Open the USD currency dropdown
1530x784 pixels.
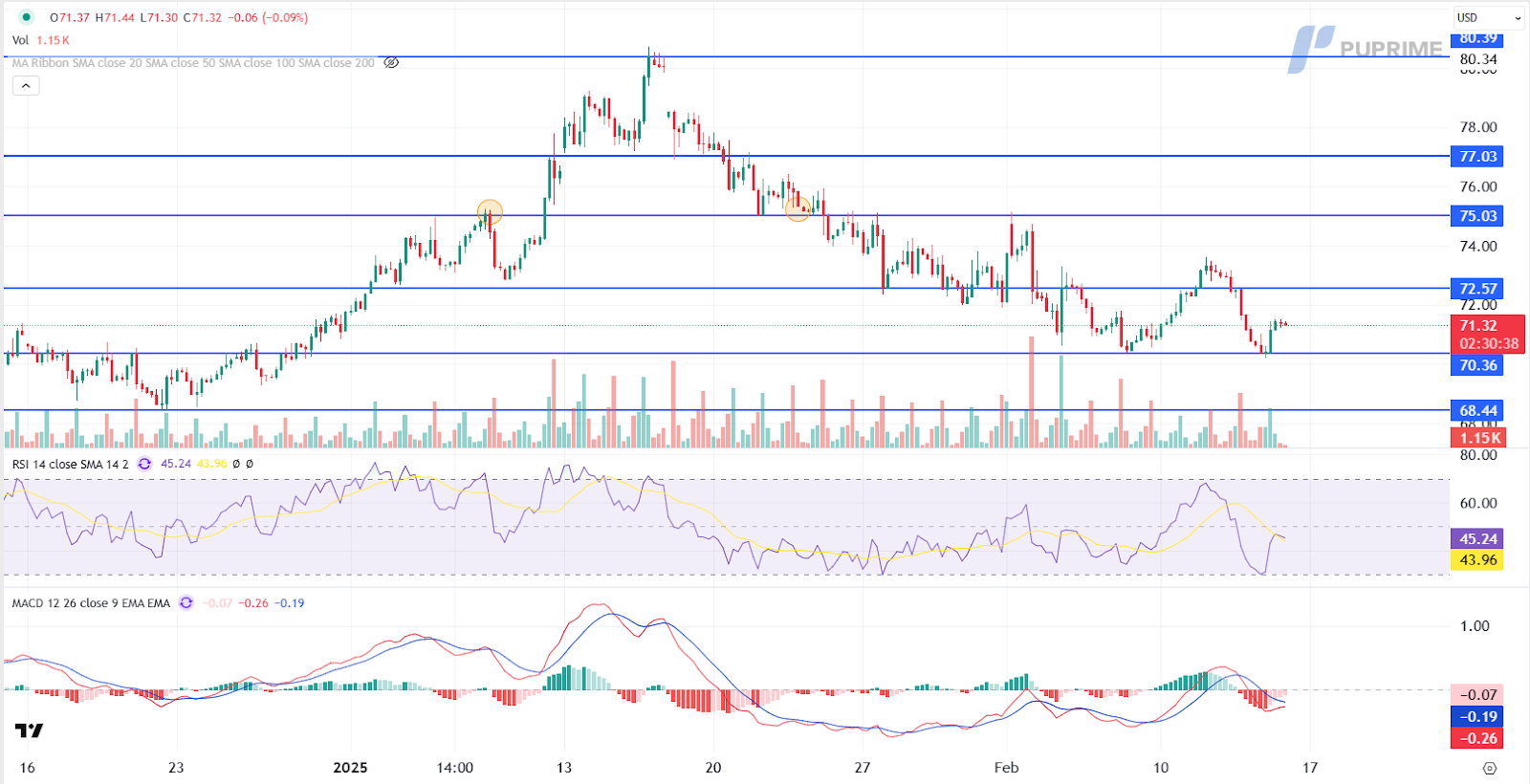(1489, 17)
